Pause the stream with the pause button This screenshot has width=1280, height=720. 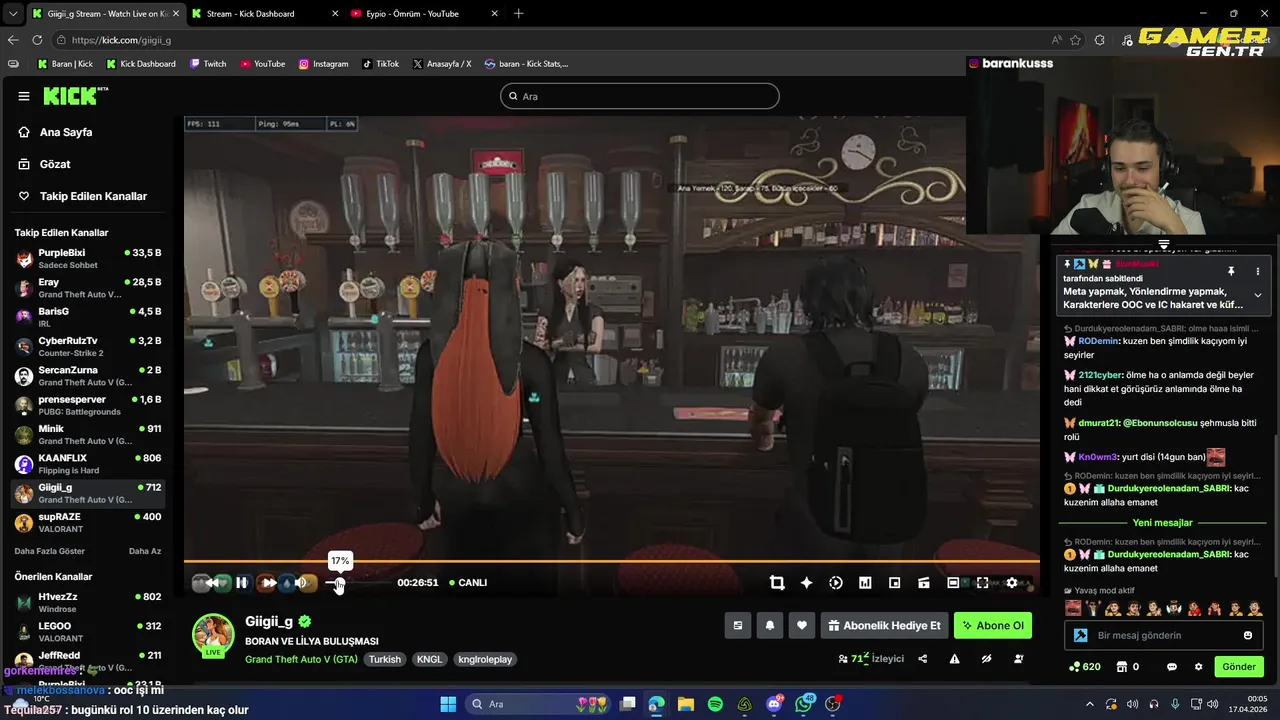click(242, 583)
